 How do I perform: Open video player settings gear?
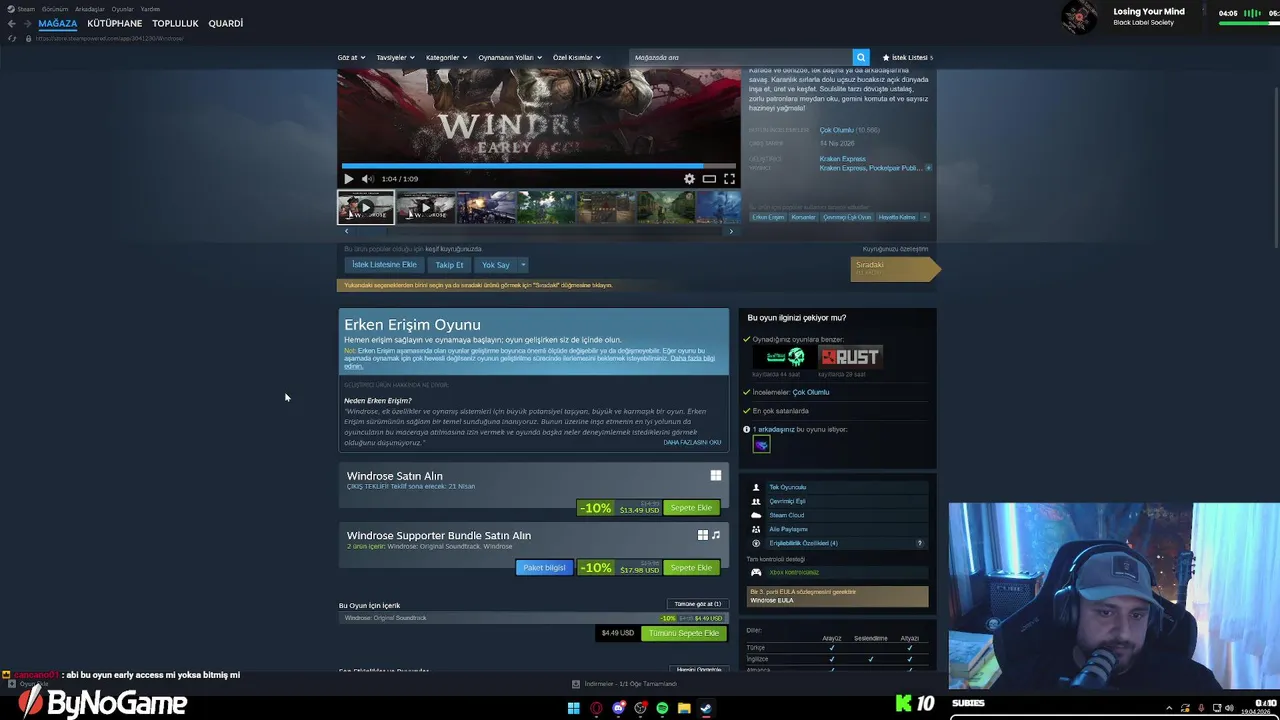(689, 179)
